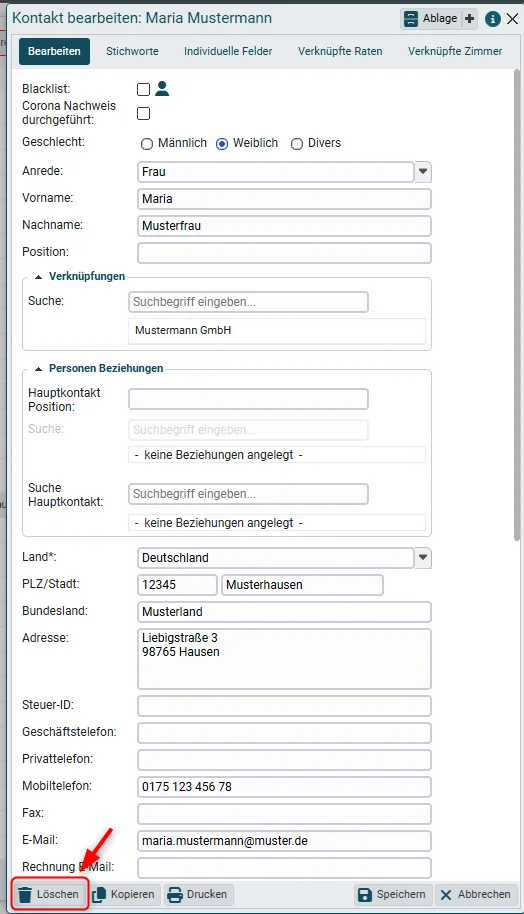Enable the Blacklist checkbox
Screen dimensions: 524x914
(x=143, y=89)
